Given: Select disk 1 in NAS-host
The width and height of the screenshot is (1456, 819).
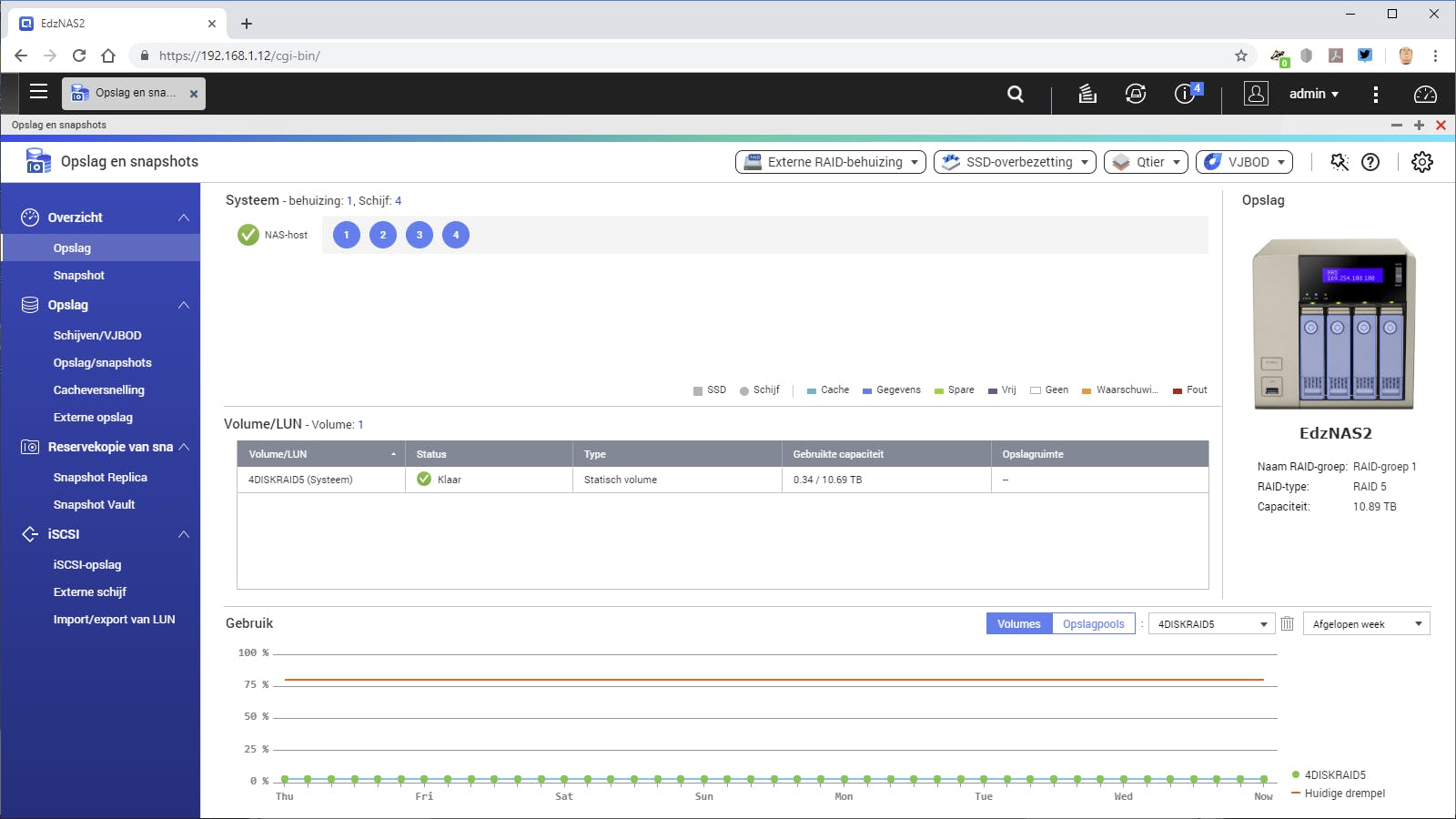Looking at the screenshot, I should click(347, 235).
